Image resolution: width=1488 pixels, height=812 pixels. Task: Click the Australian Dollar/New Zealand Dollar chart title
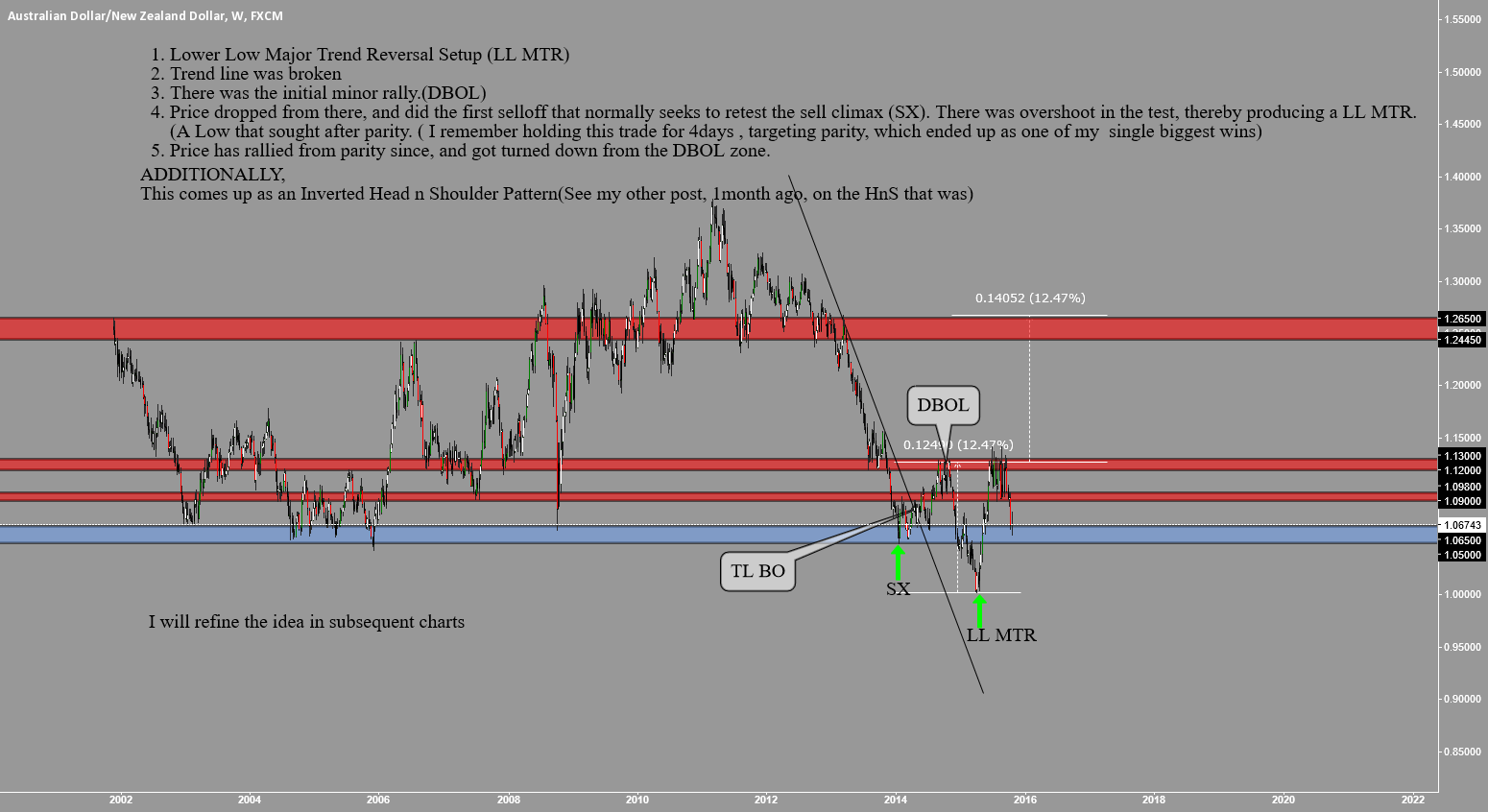[144, 16]
